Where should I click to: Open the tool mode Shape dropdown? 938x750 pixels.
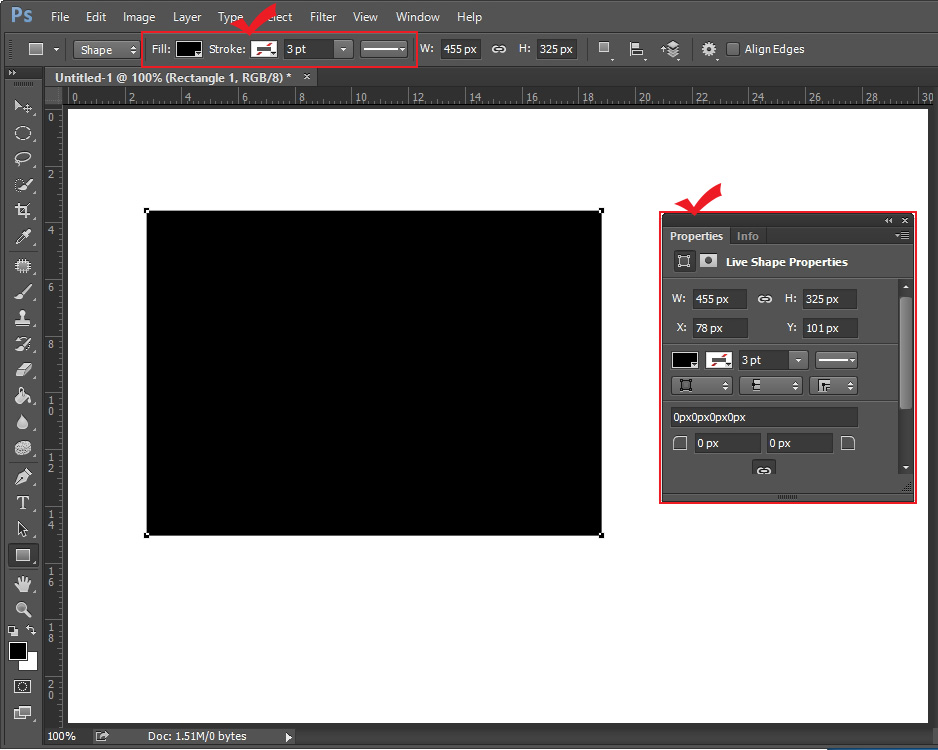click(x=107, y=50)
